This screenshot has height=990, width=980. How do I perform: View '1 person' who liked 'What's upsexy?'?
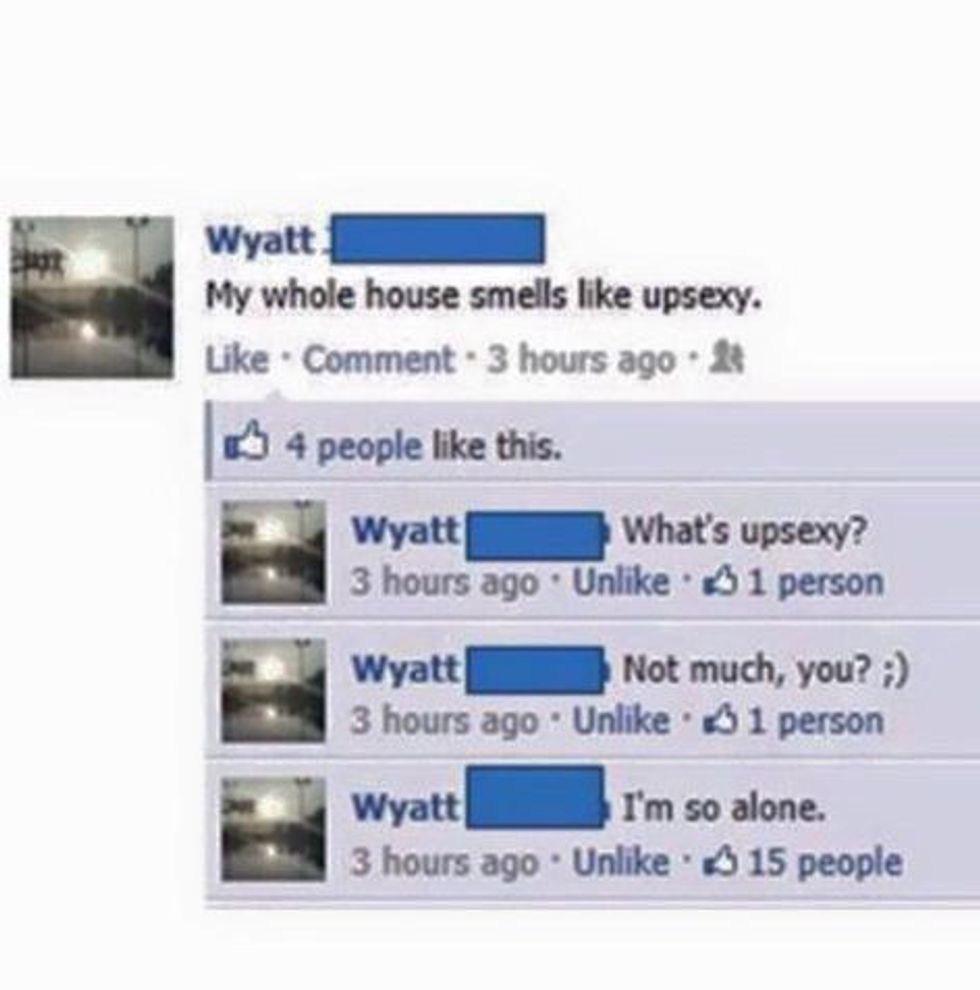tap(816, 582)
